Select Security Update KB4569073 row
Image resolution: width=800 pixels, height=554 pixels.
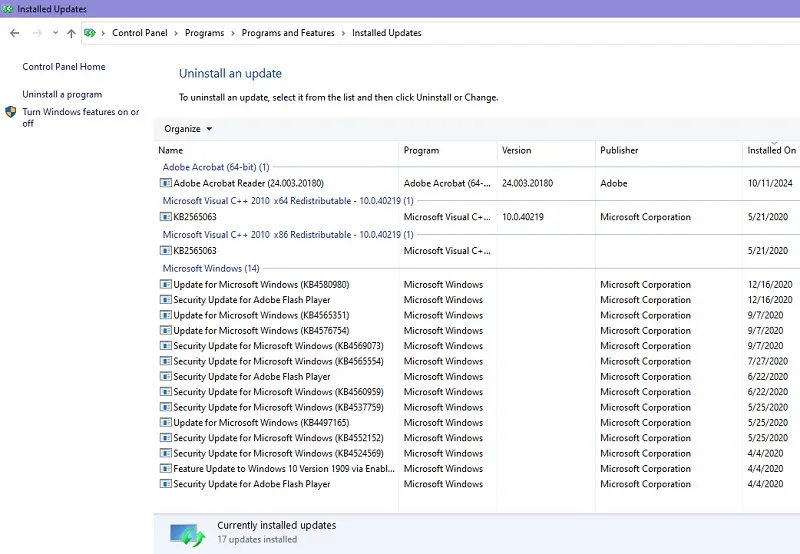click(x=479, y=346)
